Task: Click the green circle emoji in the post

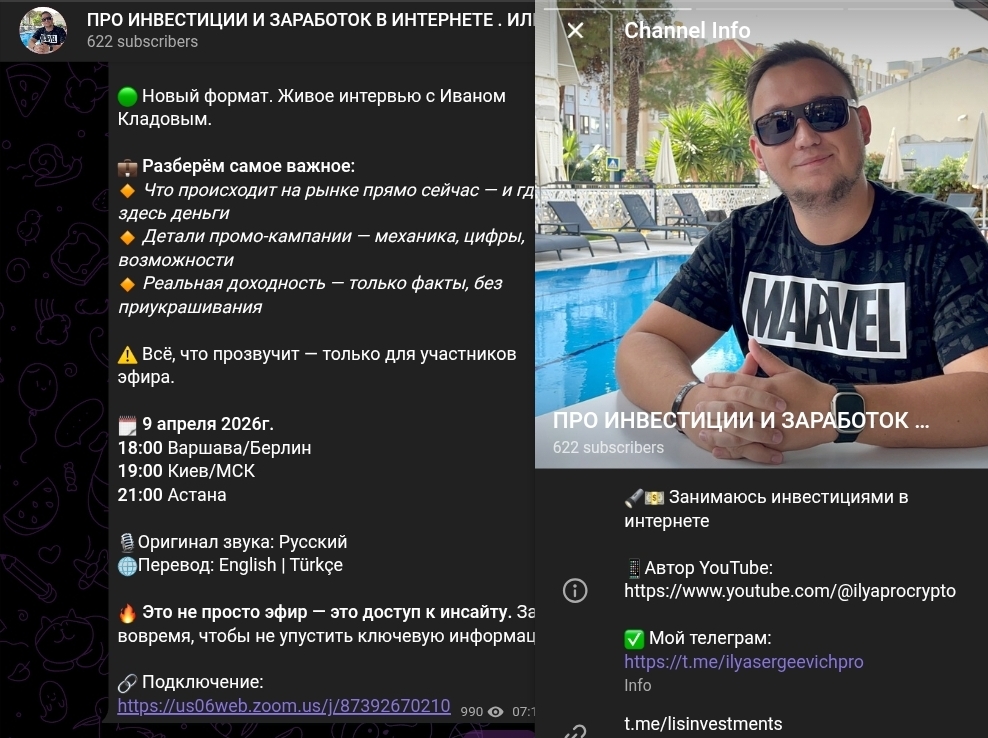Action: [x=127, y=96]
